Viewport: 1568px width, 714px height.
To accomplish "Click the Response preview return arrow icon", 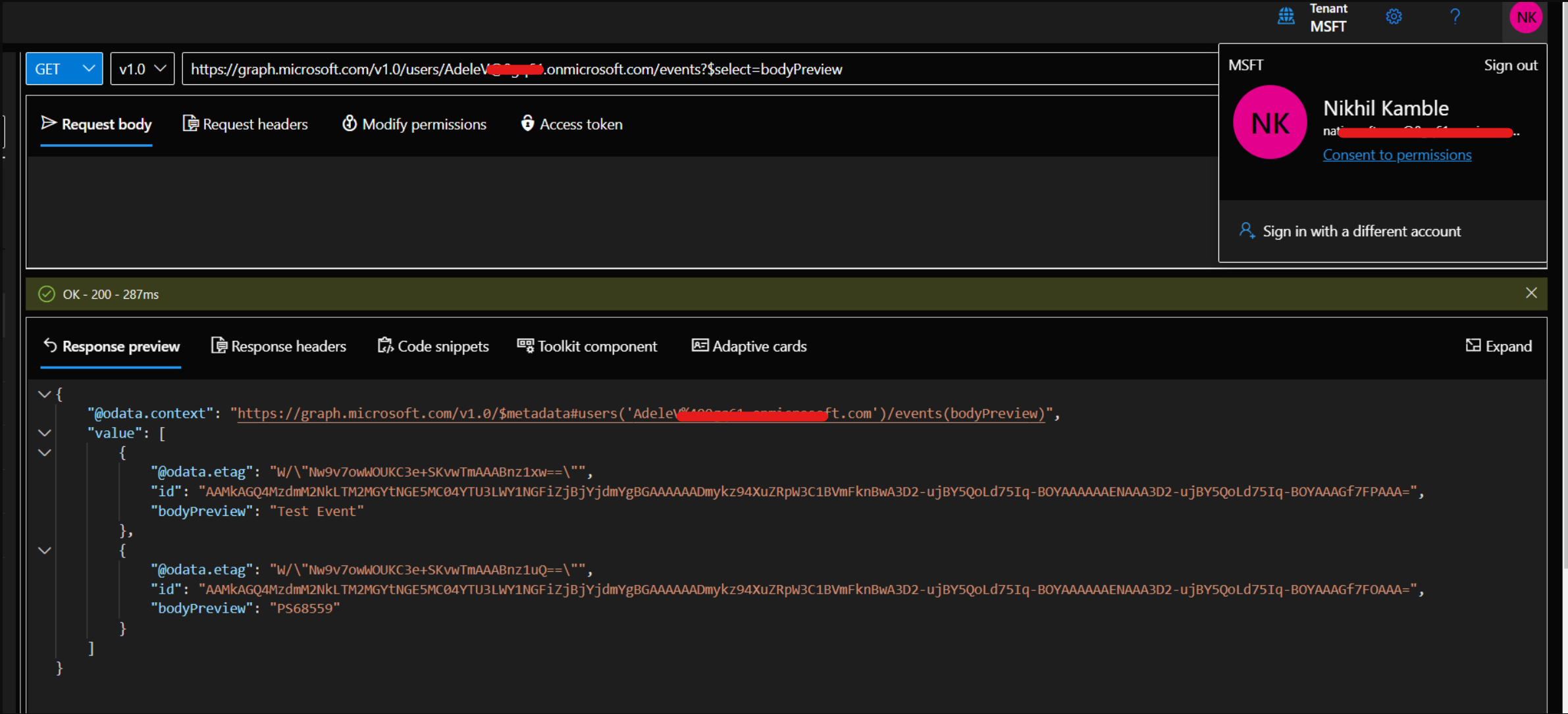I will click(50, 345).
